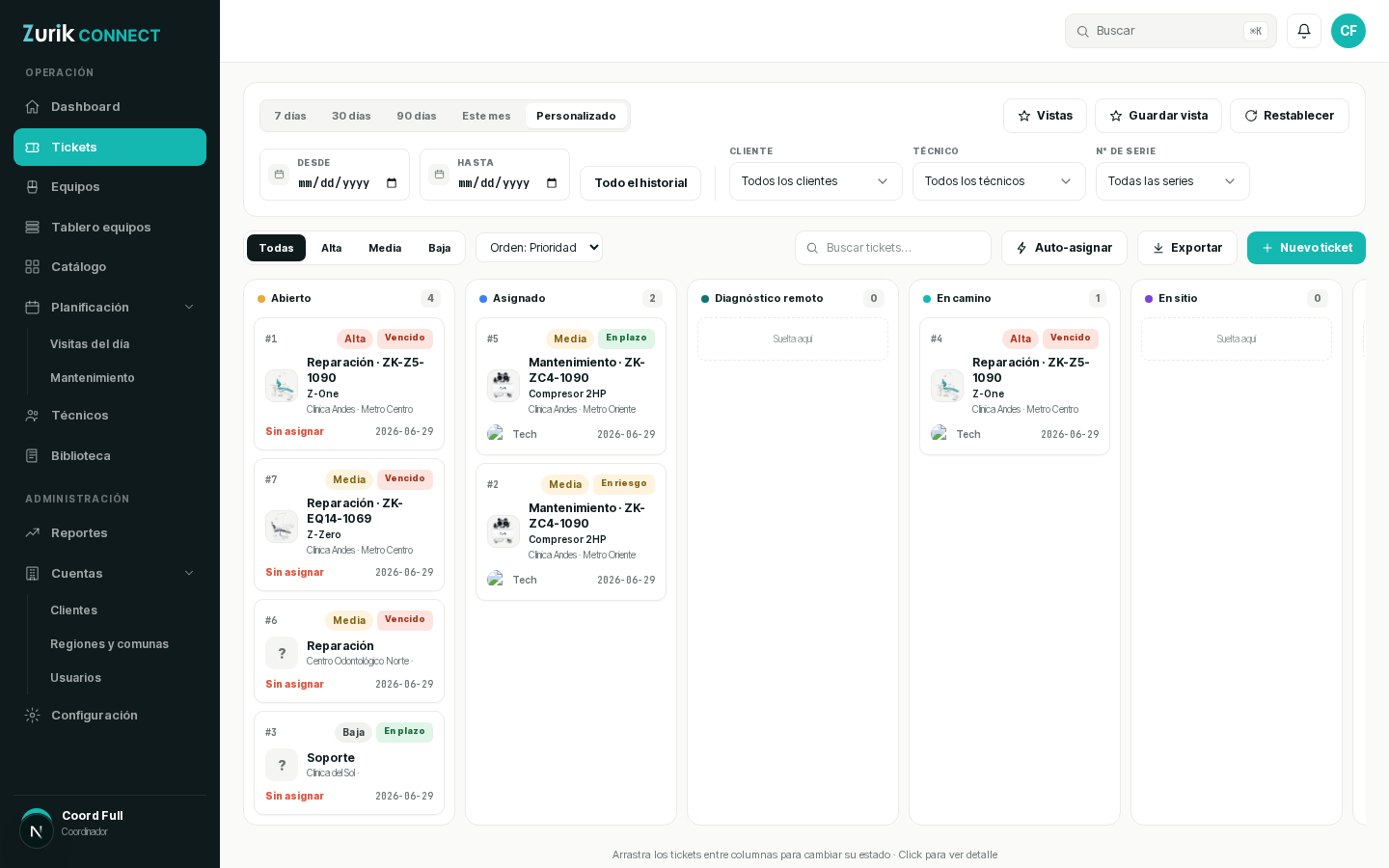Select the Baja priority filter
Image resolution: width=1389 pixels, height=868 pixels.
coord(440,248)
